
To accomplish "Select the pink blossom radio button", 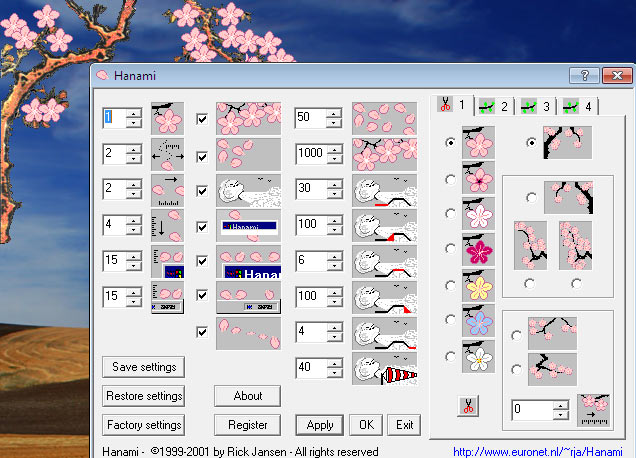I will tap(450, 142).
